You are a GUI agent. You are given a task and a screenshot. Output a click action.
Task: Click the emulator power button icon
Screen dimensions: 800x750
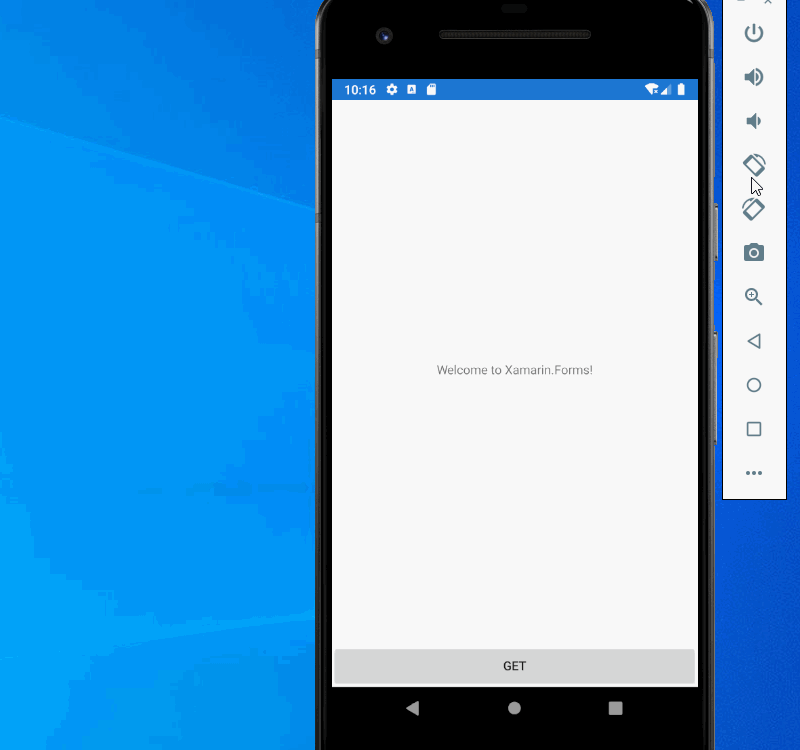click(x=754, y=33)
